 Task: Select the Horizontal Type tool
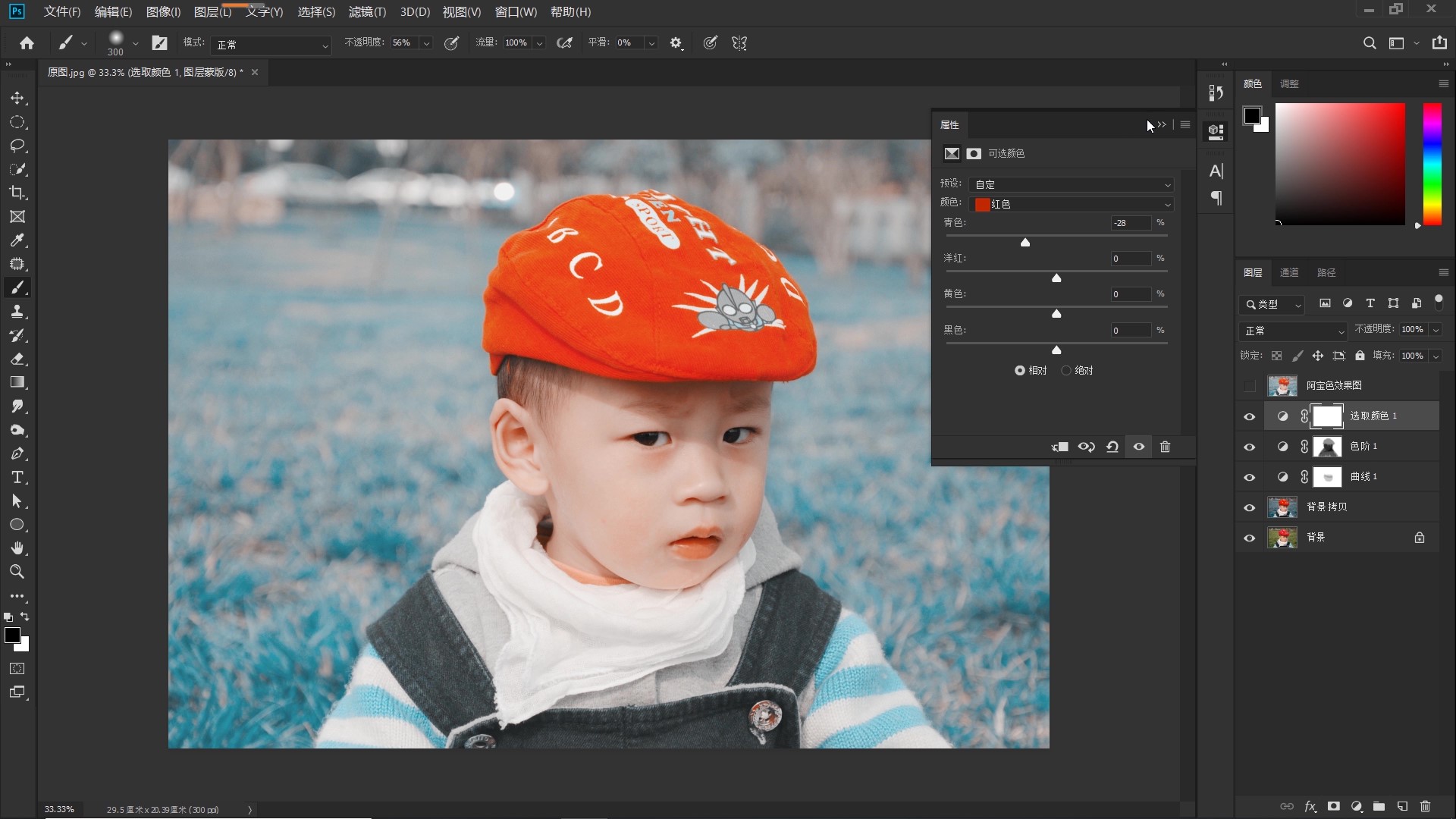pyautogui.click(x=17, y=478)
